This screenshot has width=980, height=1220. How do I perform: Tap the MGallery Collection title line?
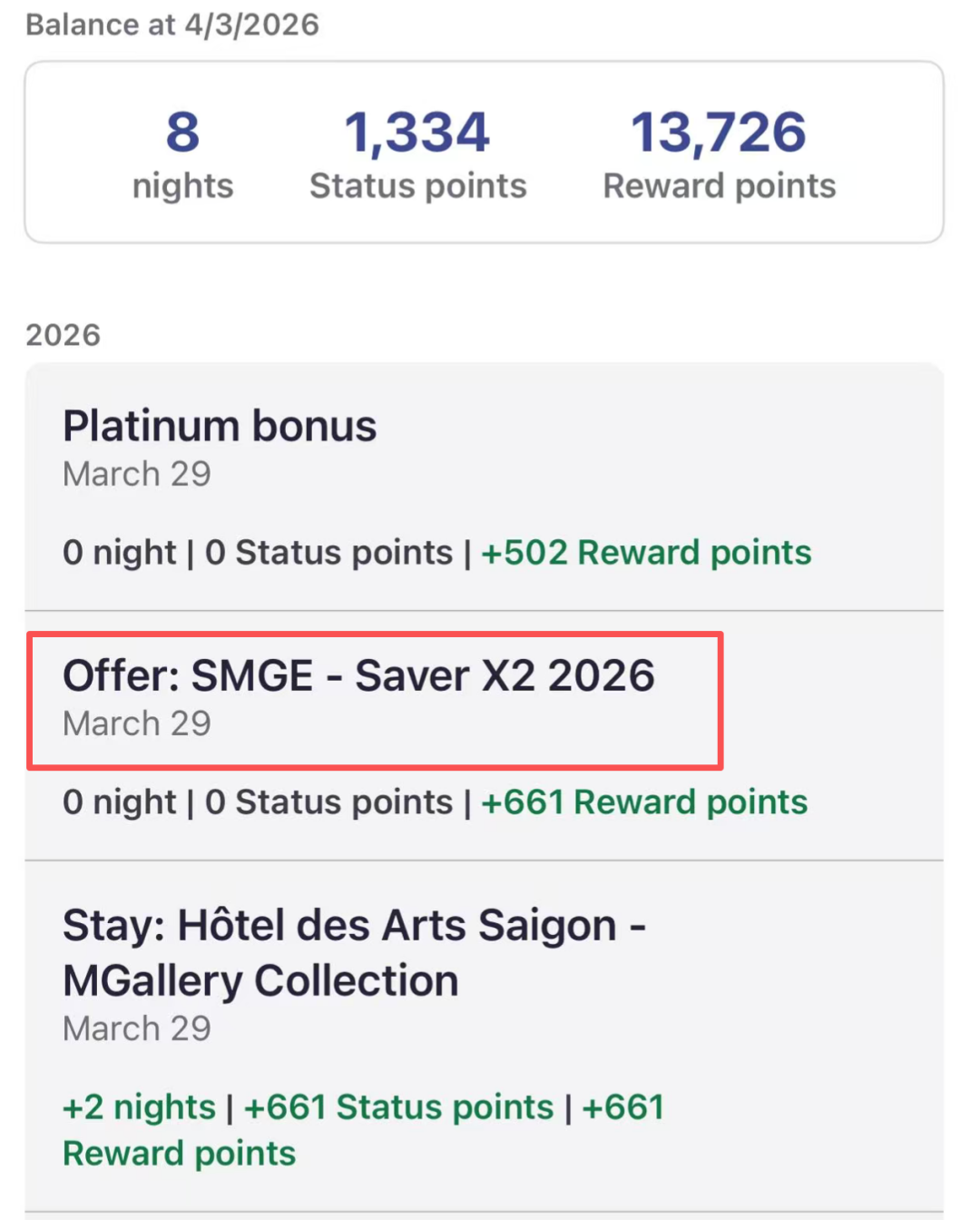[x=260, y=980]
